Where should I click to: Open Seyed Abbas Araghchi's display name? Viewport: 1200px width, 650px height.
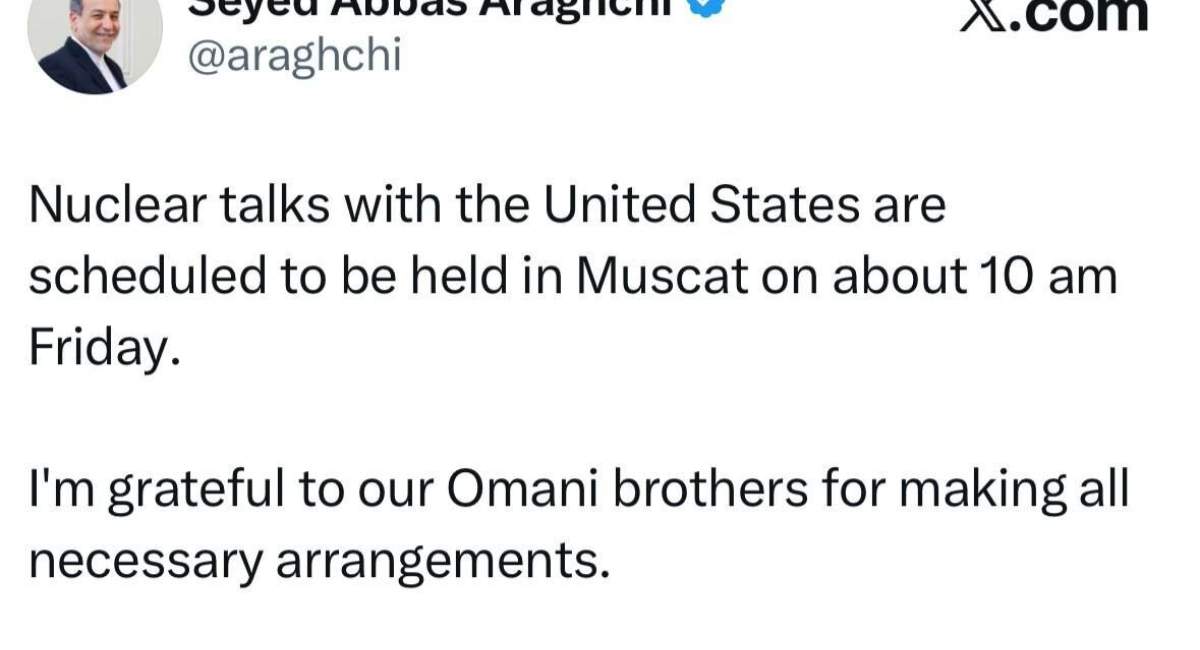(x=440, y=8)
